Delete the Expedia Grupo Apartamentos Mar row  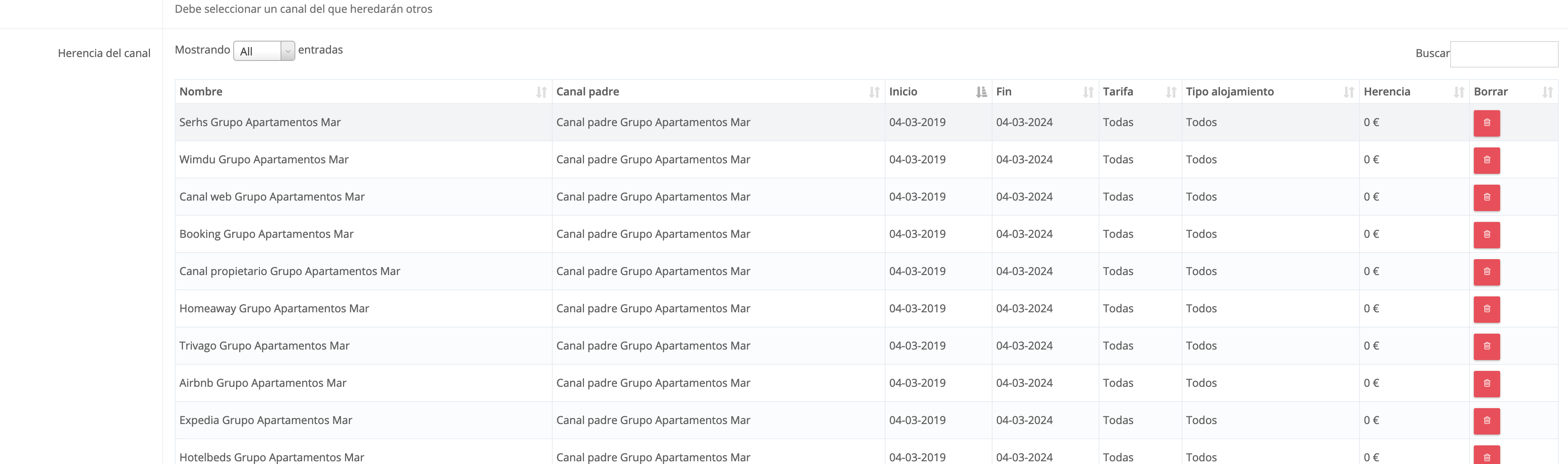pos(1486,421)
